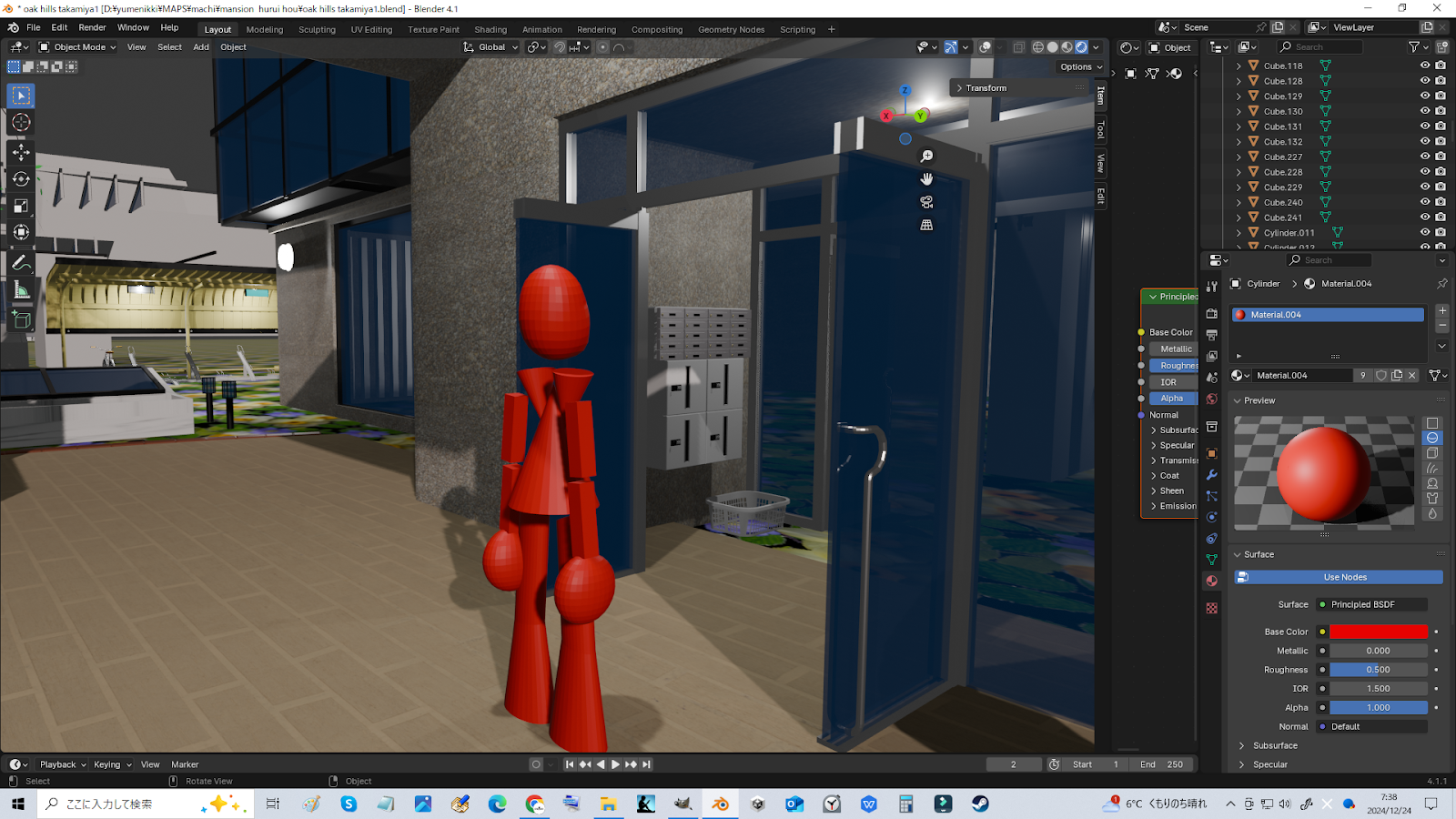The height and width of the screenshot is (819, 1456).
Task: Set material preview shape to cube
Action: [1432, 452]
